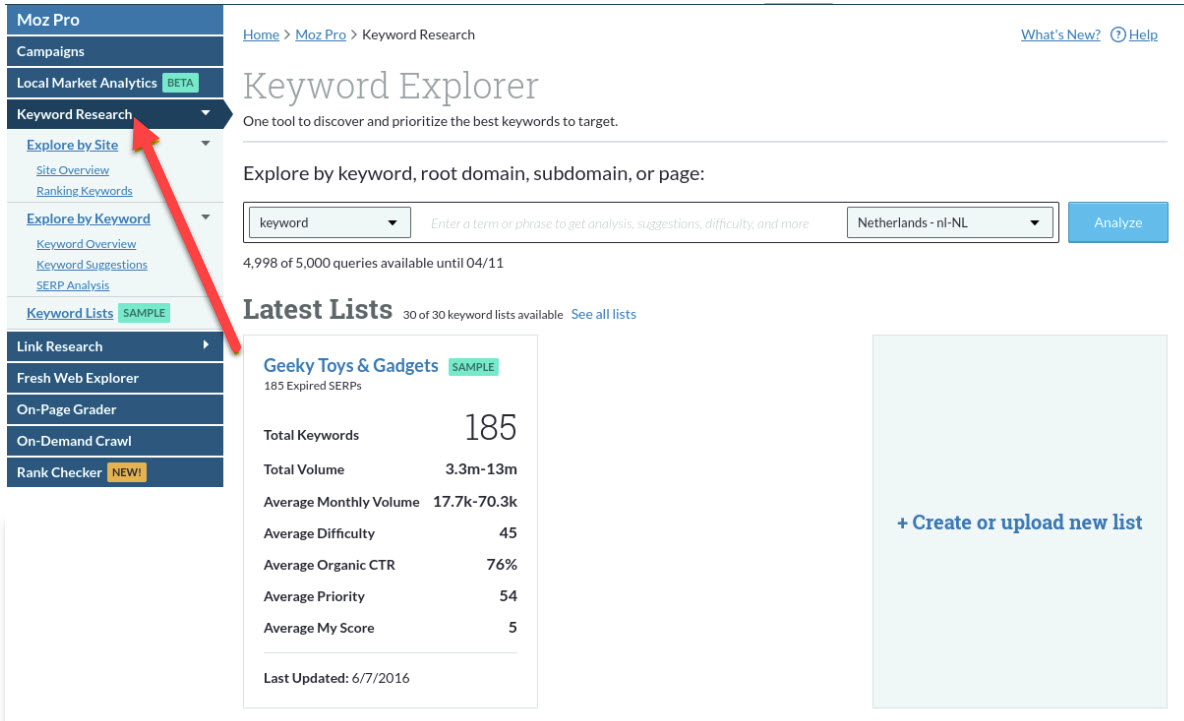Click the Help question mark icon

point(1118,35)
